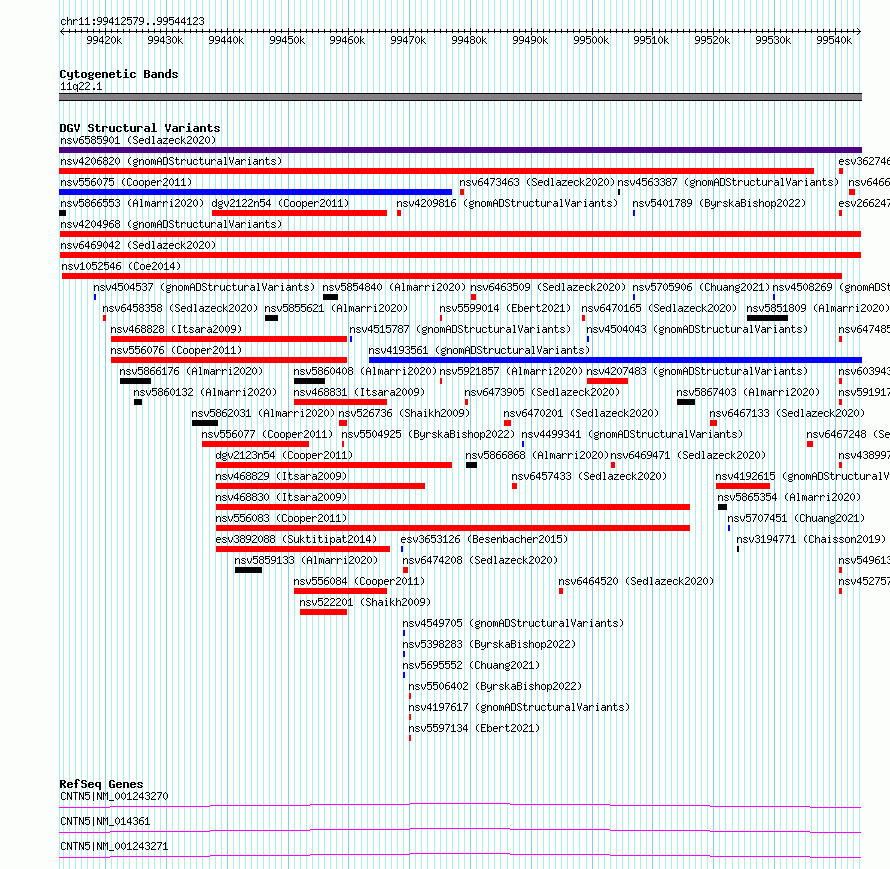Open nsv4209816 (gnomADStructuralVariants) label
Image resolution: width=890 pixels, height=869 pixels.
(507, 203)
